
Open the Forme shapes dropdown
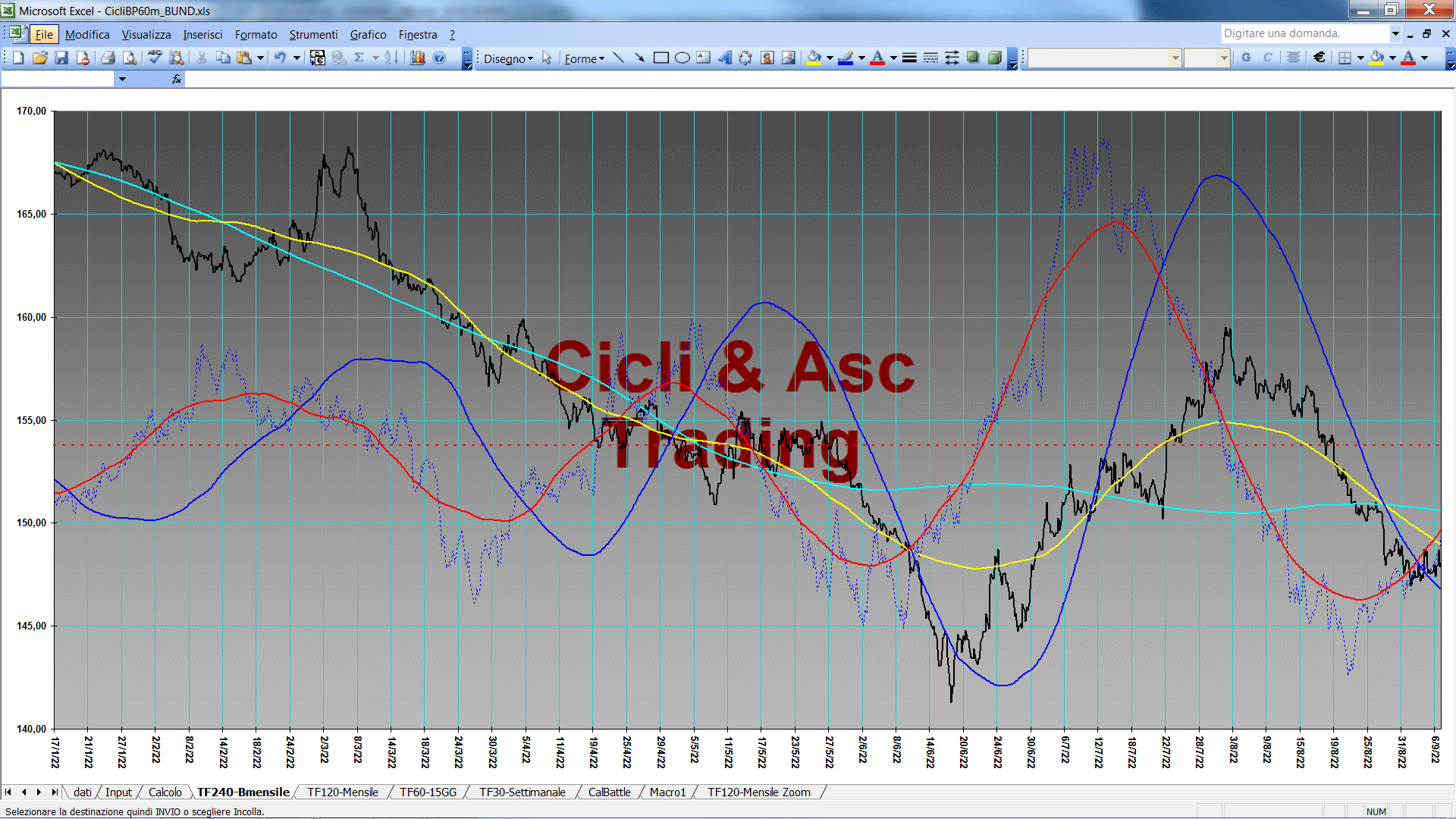(584, 58)
